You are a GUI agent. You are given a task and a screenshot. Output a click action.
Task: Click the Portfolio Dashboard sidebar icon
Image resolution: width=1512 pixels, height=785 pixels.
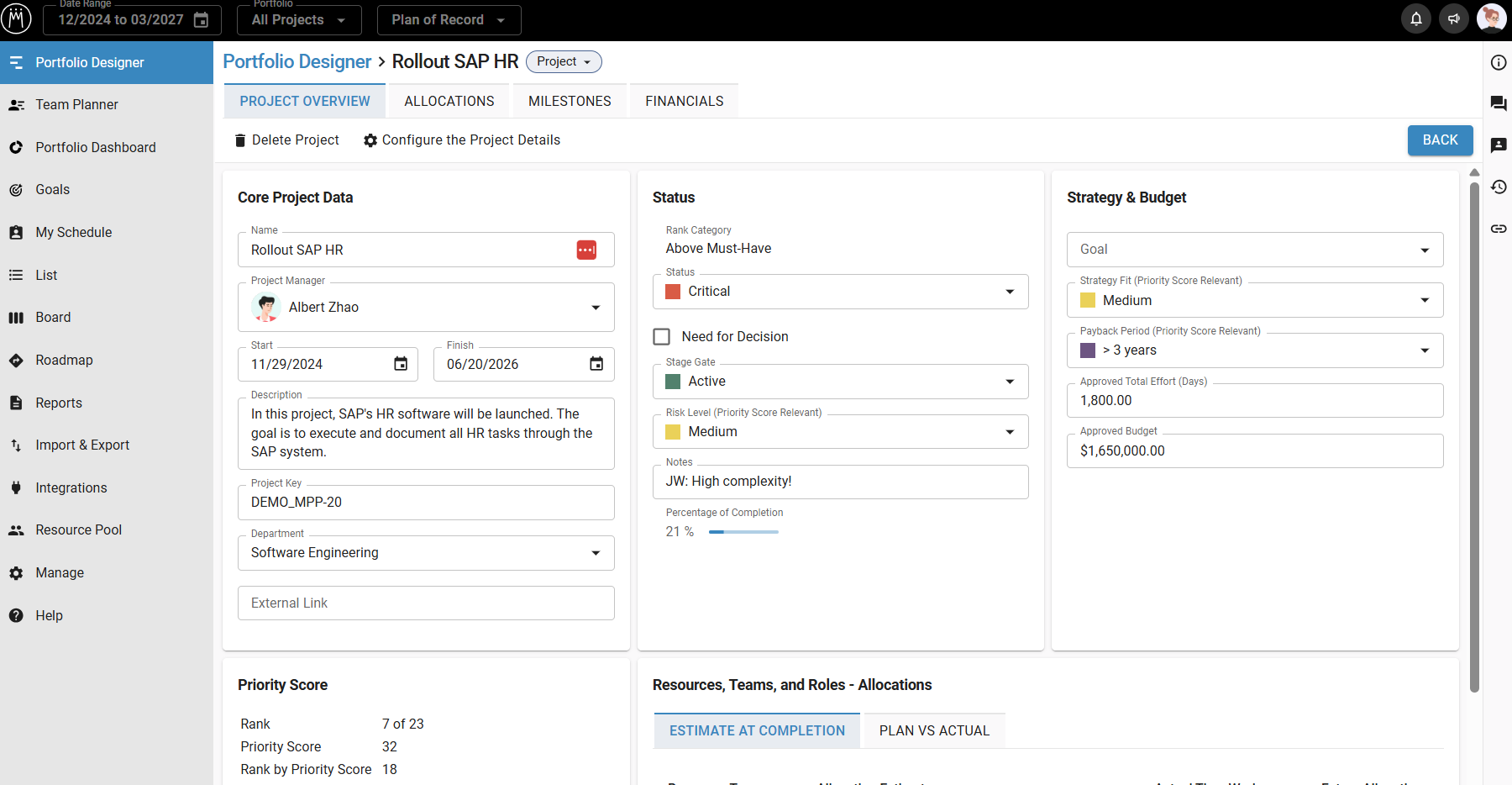coord(16,147)
